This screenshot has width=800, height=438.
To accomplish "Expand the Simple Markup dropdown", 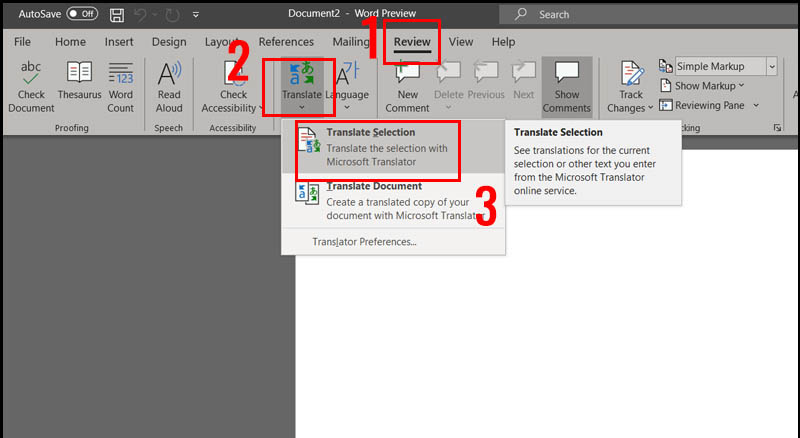I will pos(772,66).
